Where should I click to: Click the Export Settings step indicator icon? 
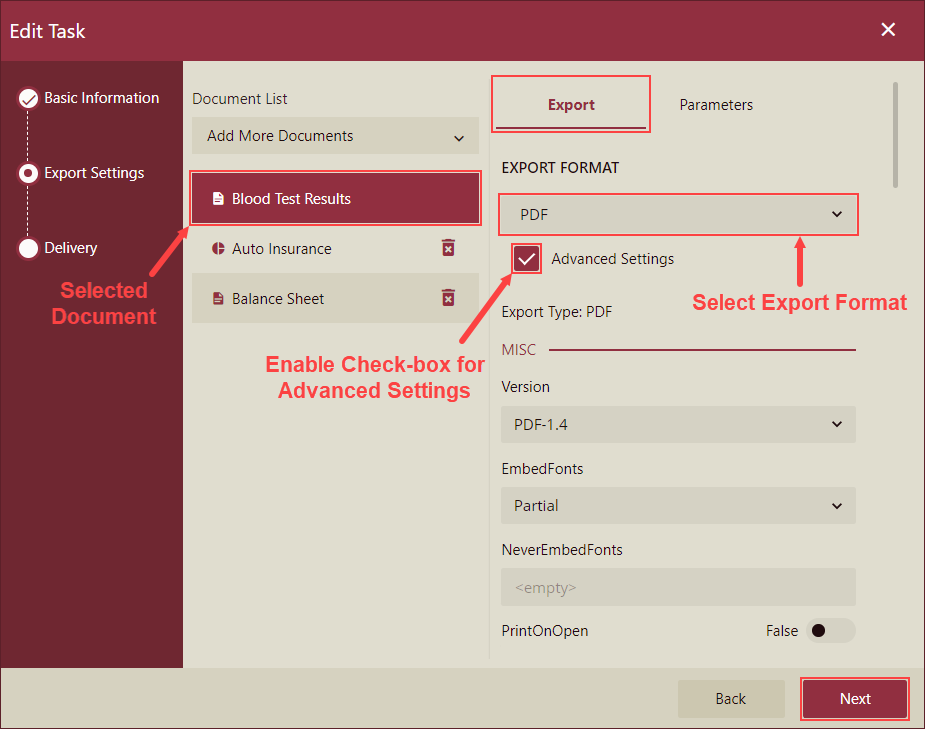click(27, 173)
